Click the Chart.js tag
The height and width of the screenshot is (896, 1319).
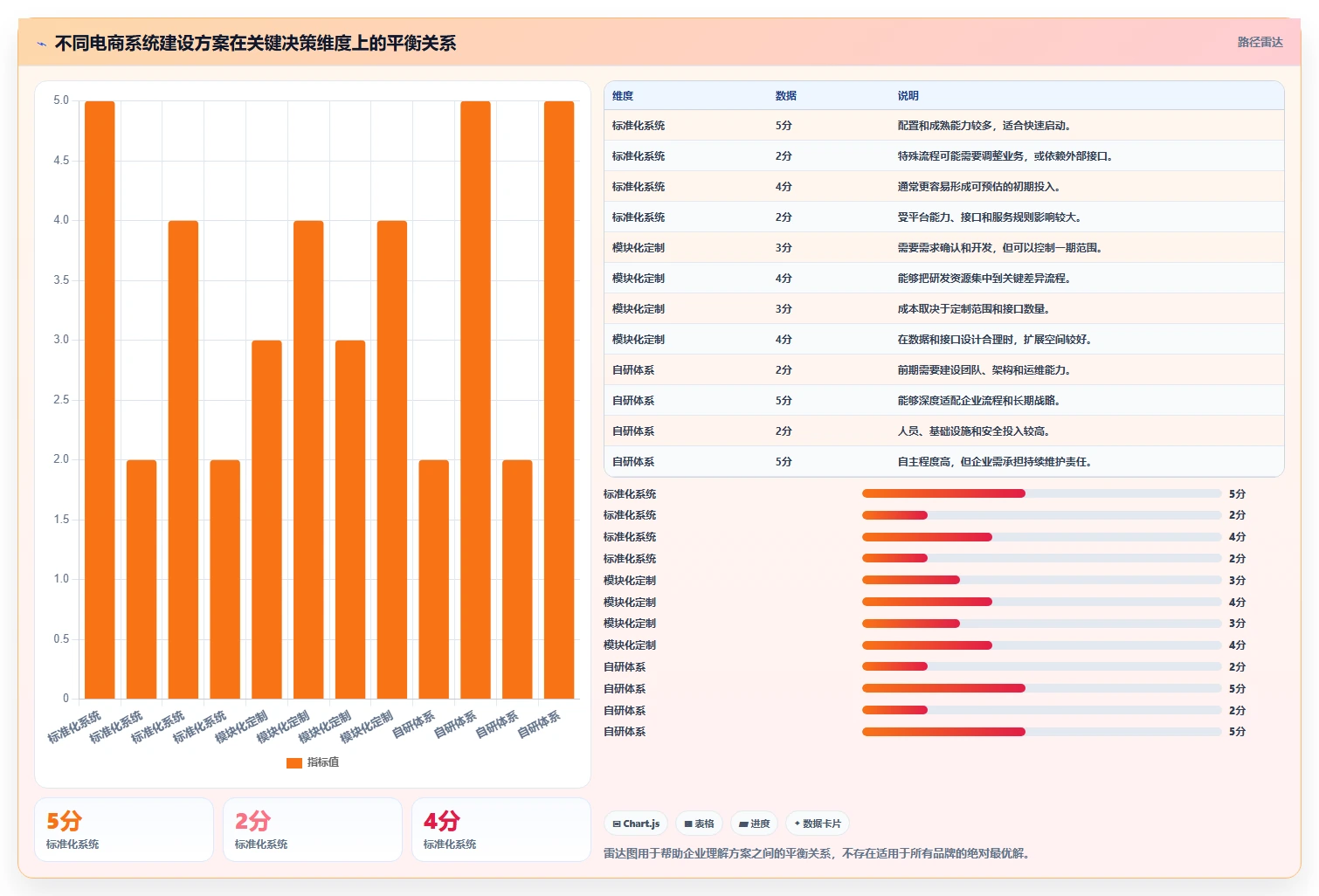pyautogui.click(x=636, y=824)
